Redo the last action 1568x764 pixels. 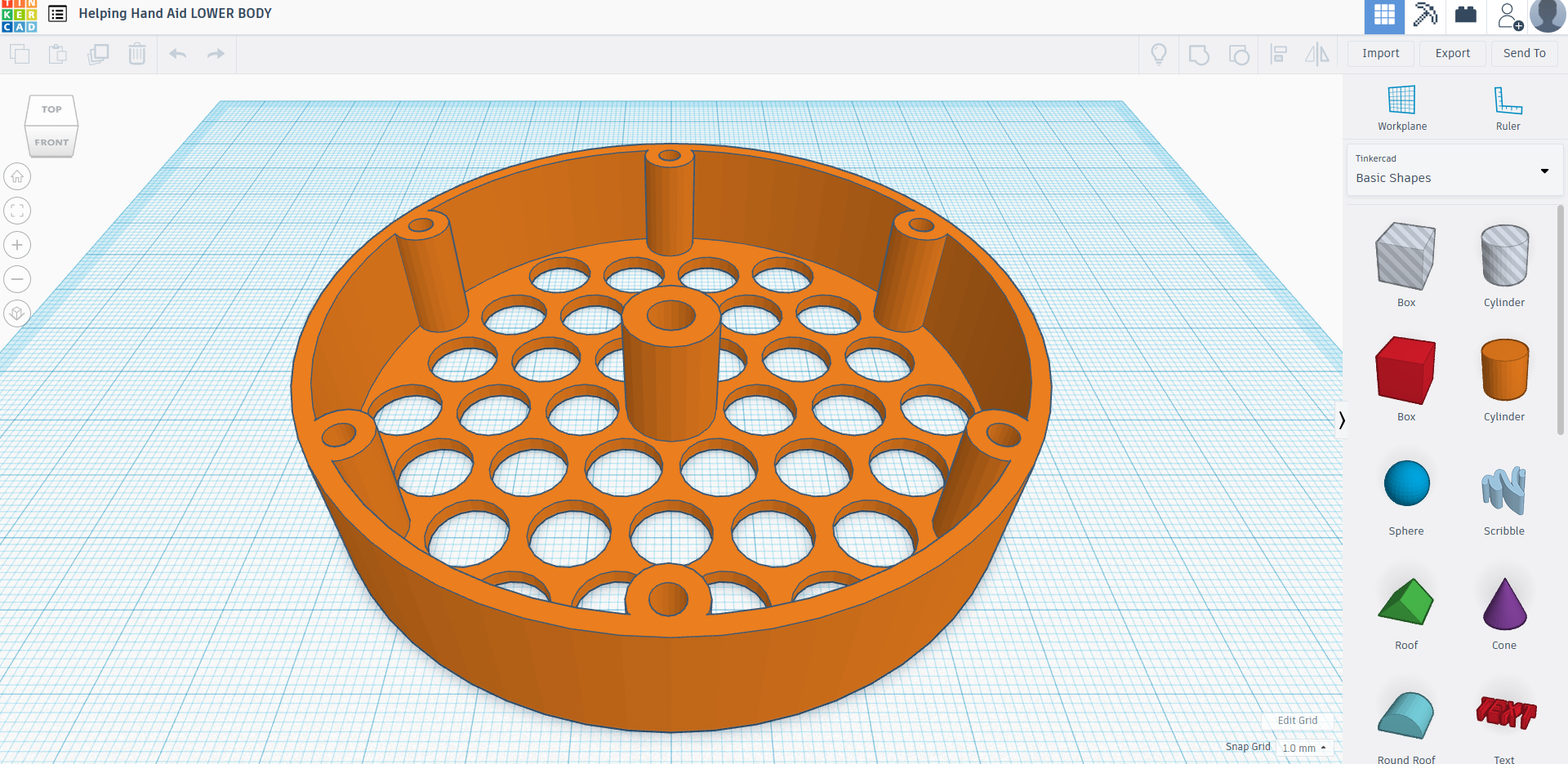tap(216, 54)
